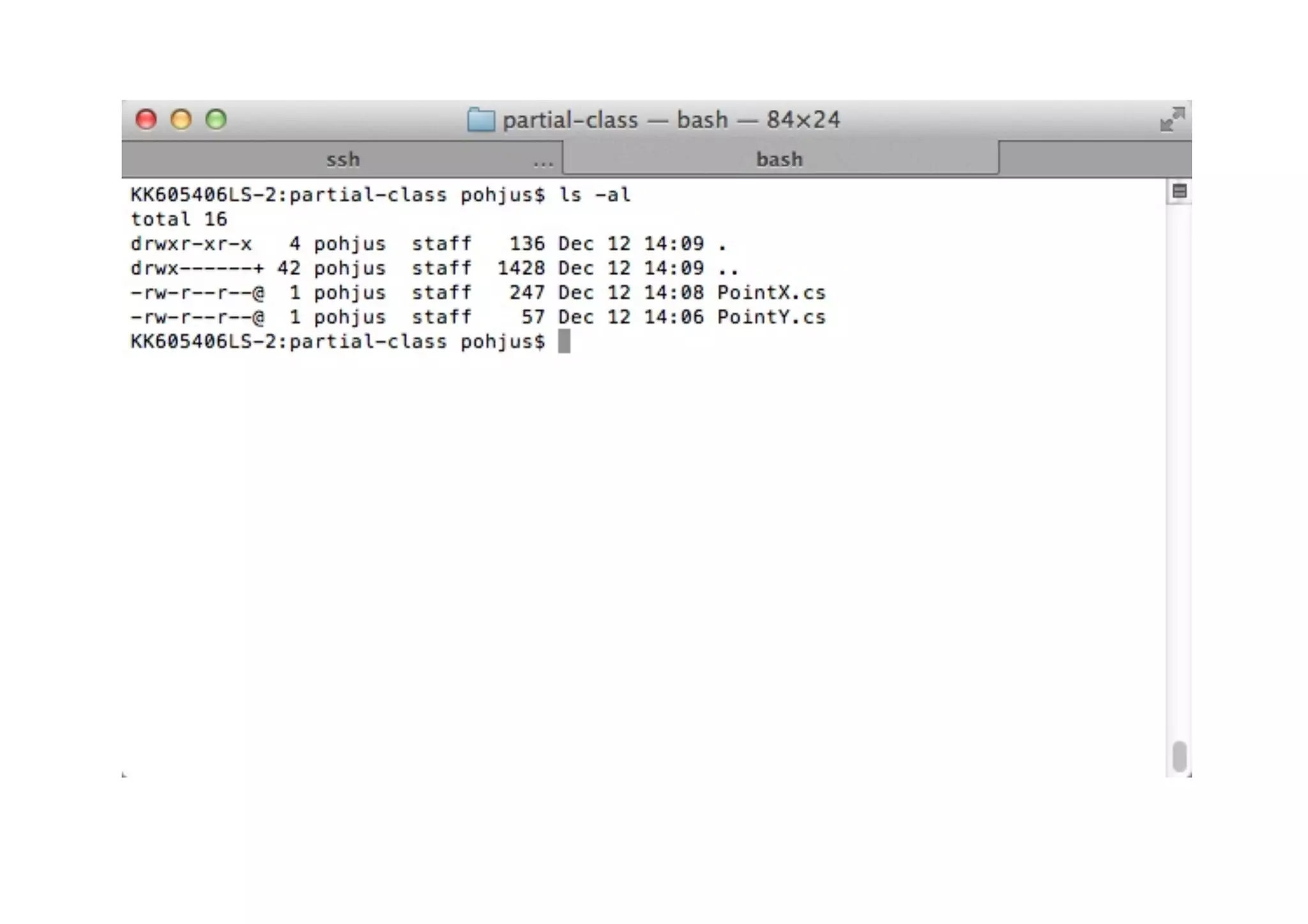Click the 'total 16' output line
Image resolution: width=1308 pixels, height=924 pixels.
179,219
